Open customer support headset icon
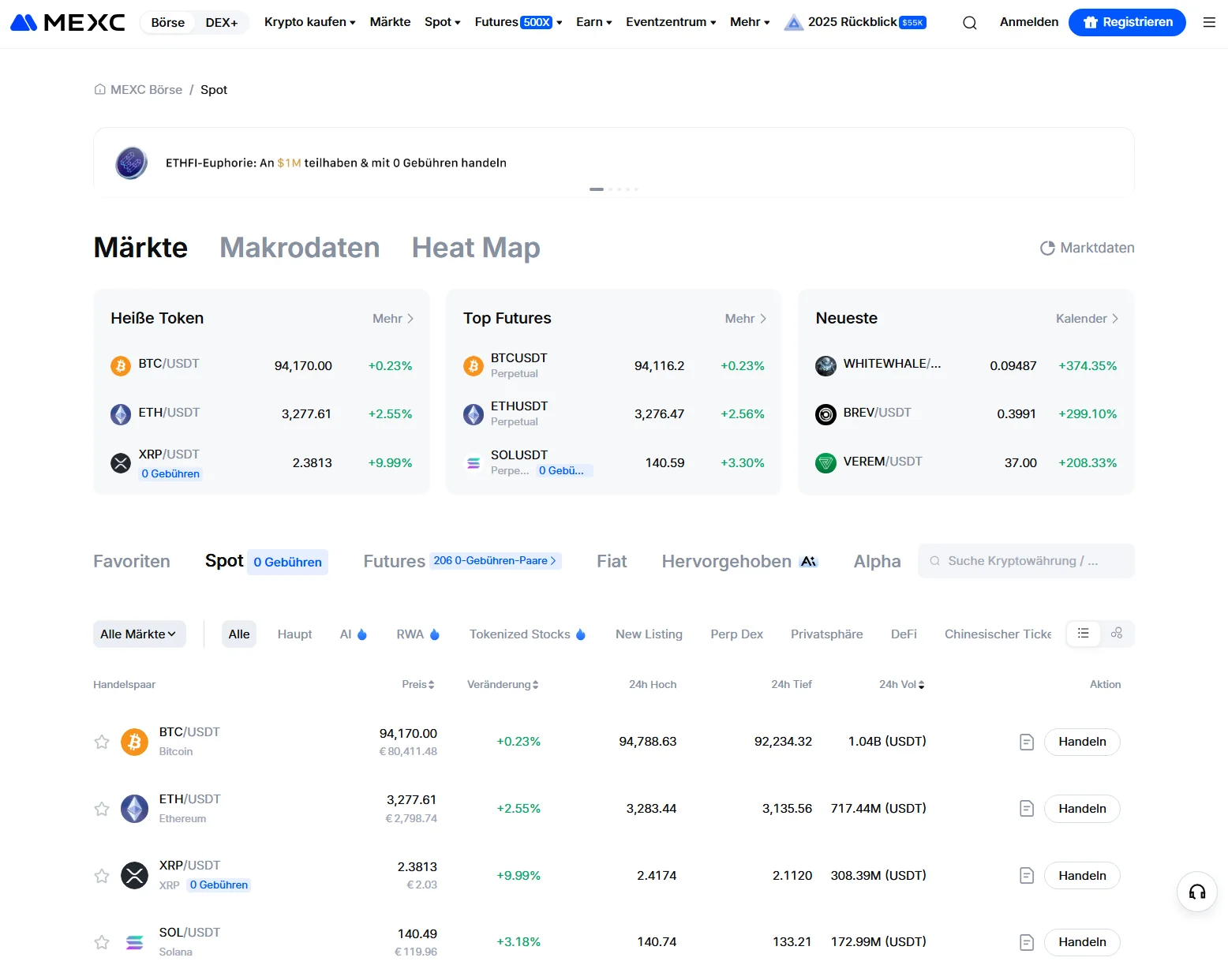1228x980 pixels. click(x=1197, y=892)
